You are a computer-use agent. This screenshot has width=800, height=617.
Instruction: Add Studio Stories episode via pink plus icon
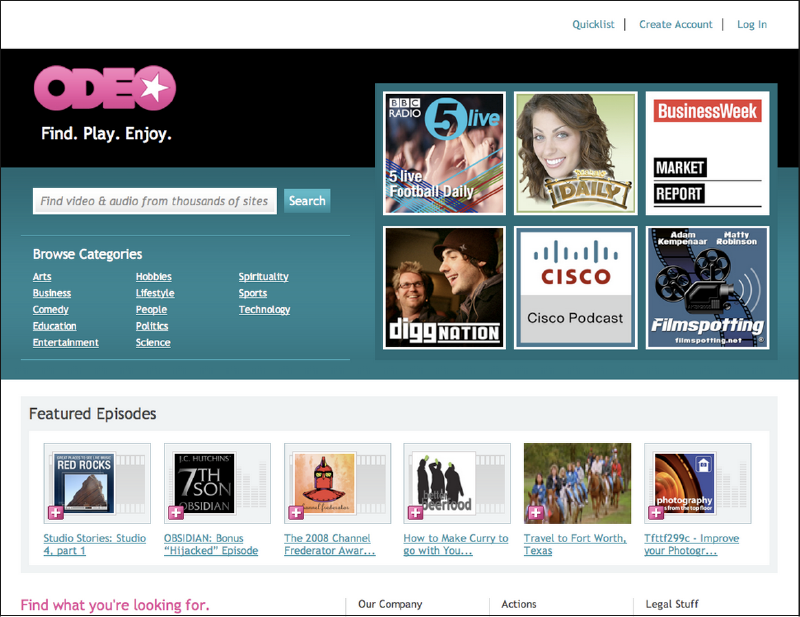point(56,512)
